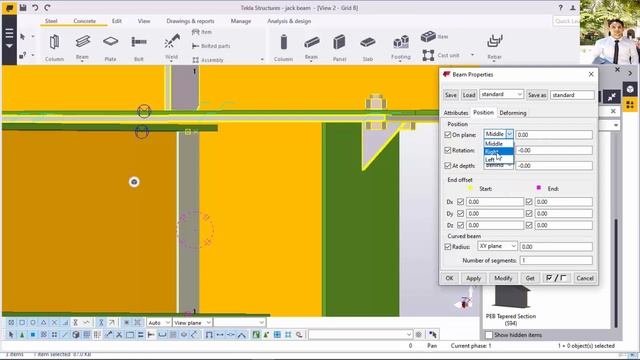The height and width of the screenshot is (360, 640).
Task: Toggle the Dz Start offset checkbox
Action: (x=460, y=225)
